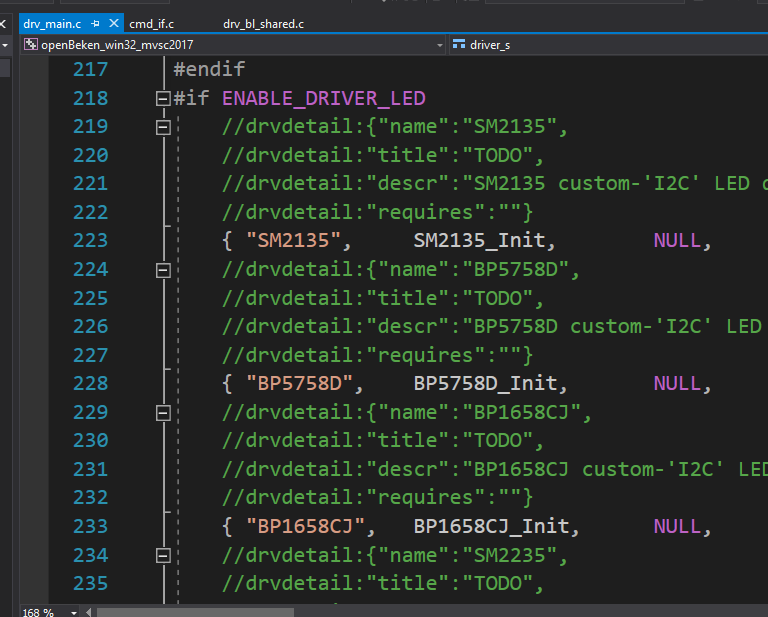Click NULL on line 228

677,383
